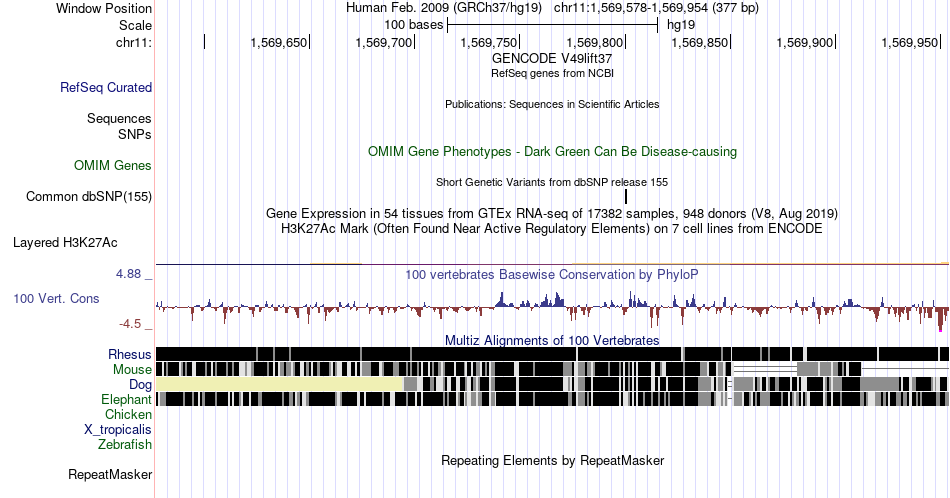Image resolution: width=950 pixels, height=498 pixels.
Task: Click the PhyloP 4.88 upper limit value
Action: [x=128, y=274]
